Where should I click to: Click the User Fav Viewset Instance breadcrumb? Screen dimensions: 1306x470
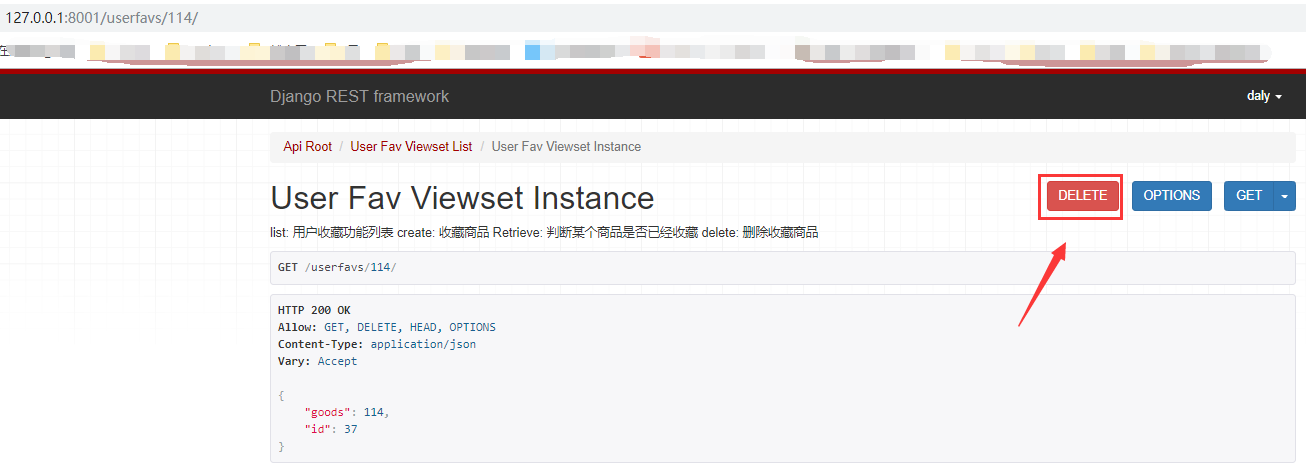566,146
